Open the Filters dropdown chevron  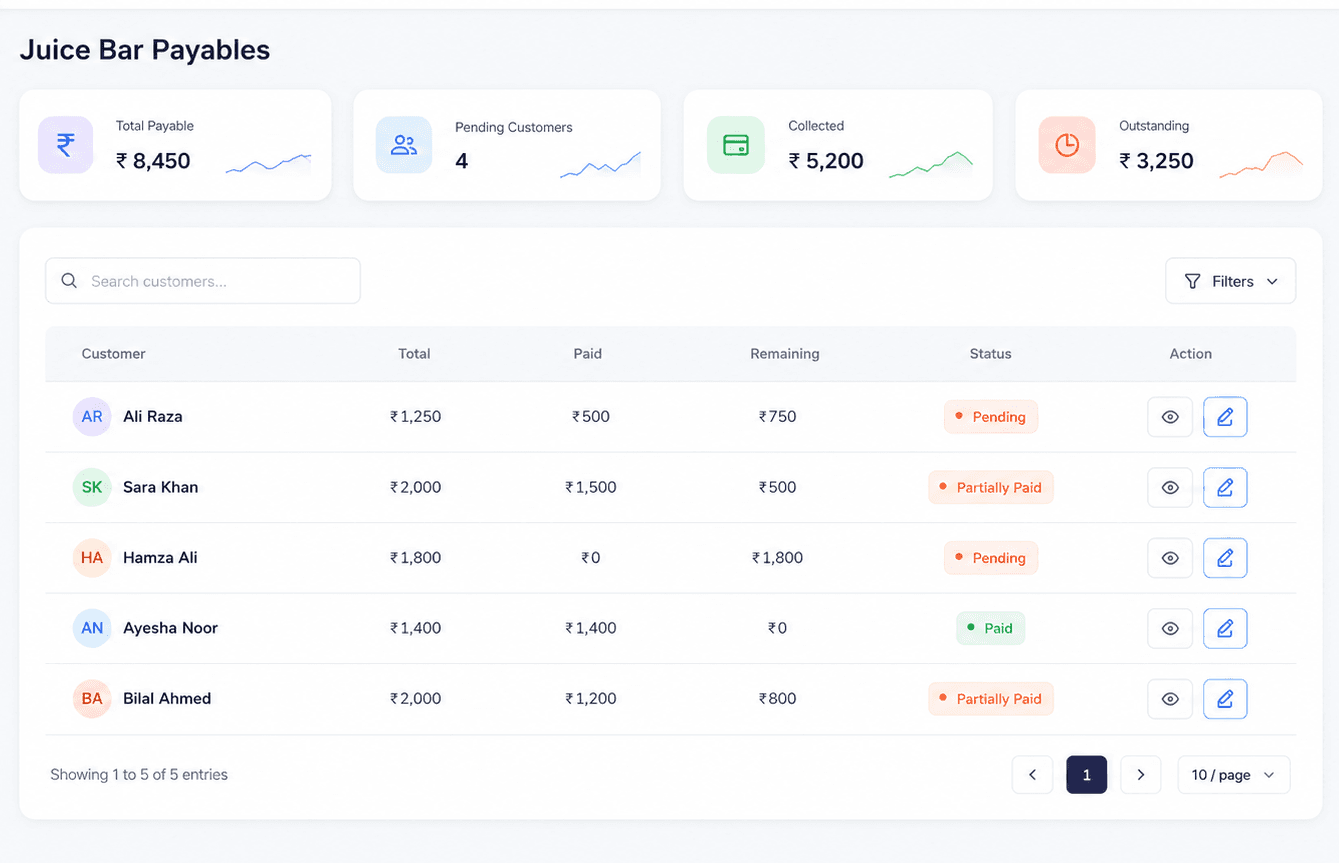[1272, 282]
